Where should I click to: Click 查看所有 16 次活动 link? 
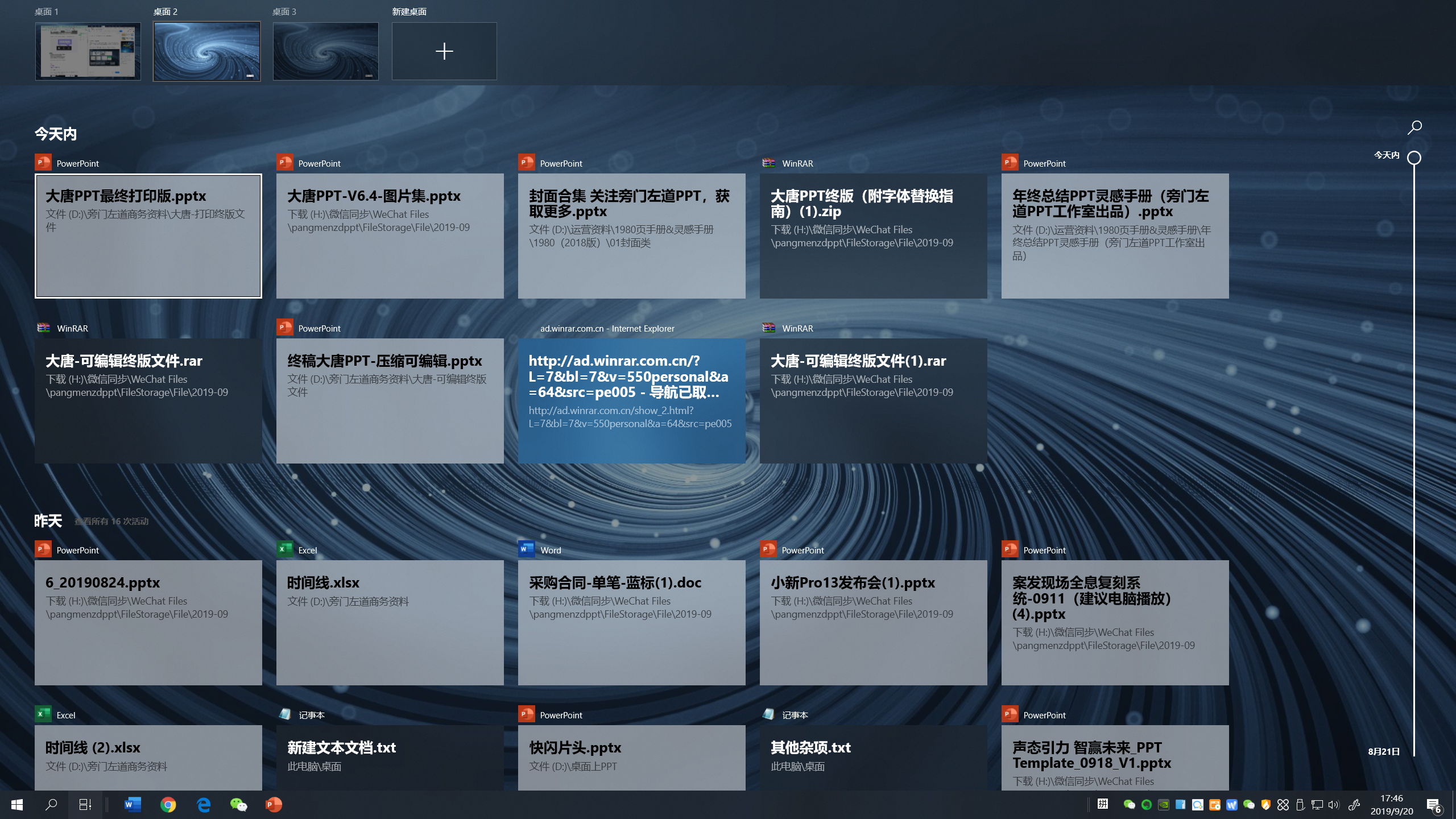tap(111, 522)
